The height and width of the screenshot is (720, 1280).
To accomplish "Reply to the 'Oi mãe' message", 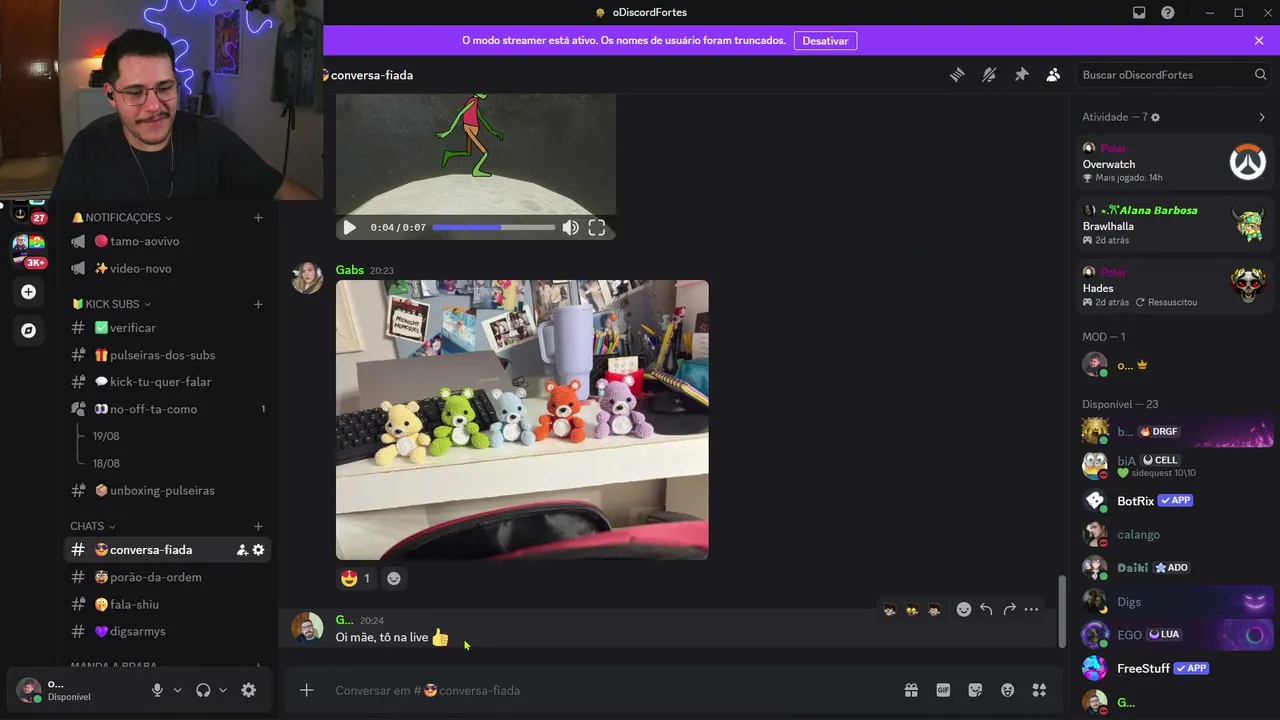I will click(986, 609).
